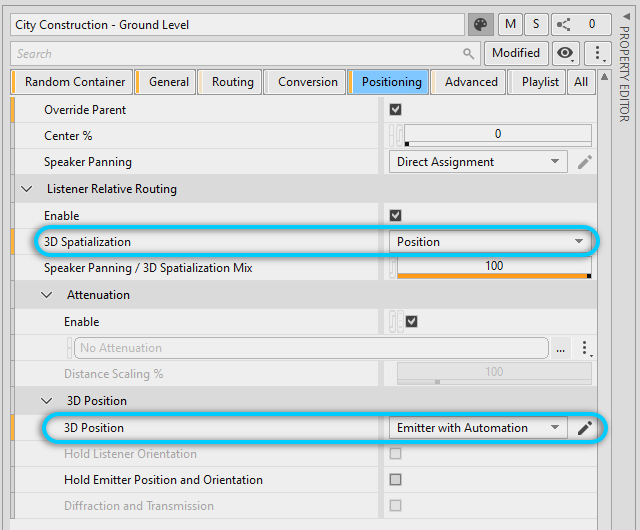Adjust the Speaker Panning / 3D Spatialization Mix slider
The image size is (640, 530).
click(x=494, y=268)
